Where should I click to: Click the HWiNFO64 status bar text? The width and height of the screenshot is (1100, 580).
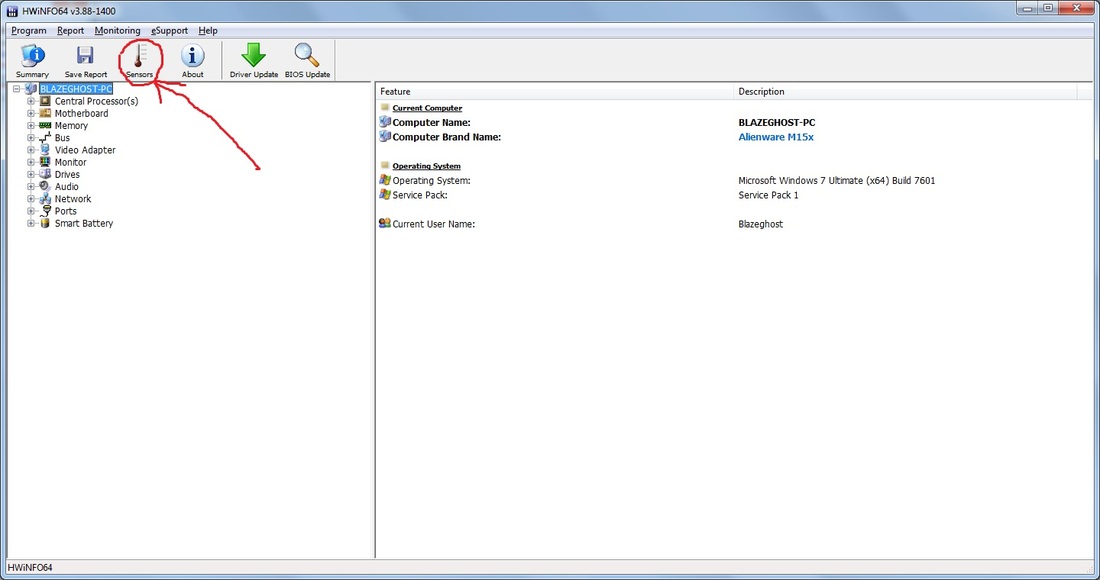click(29, 567)
